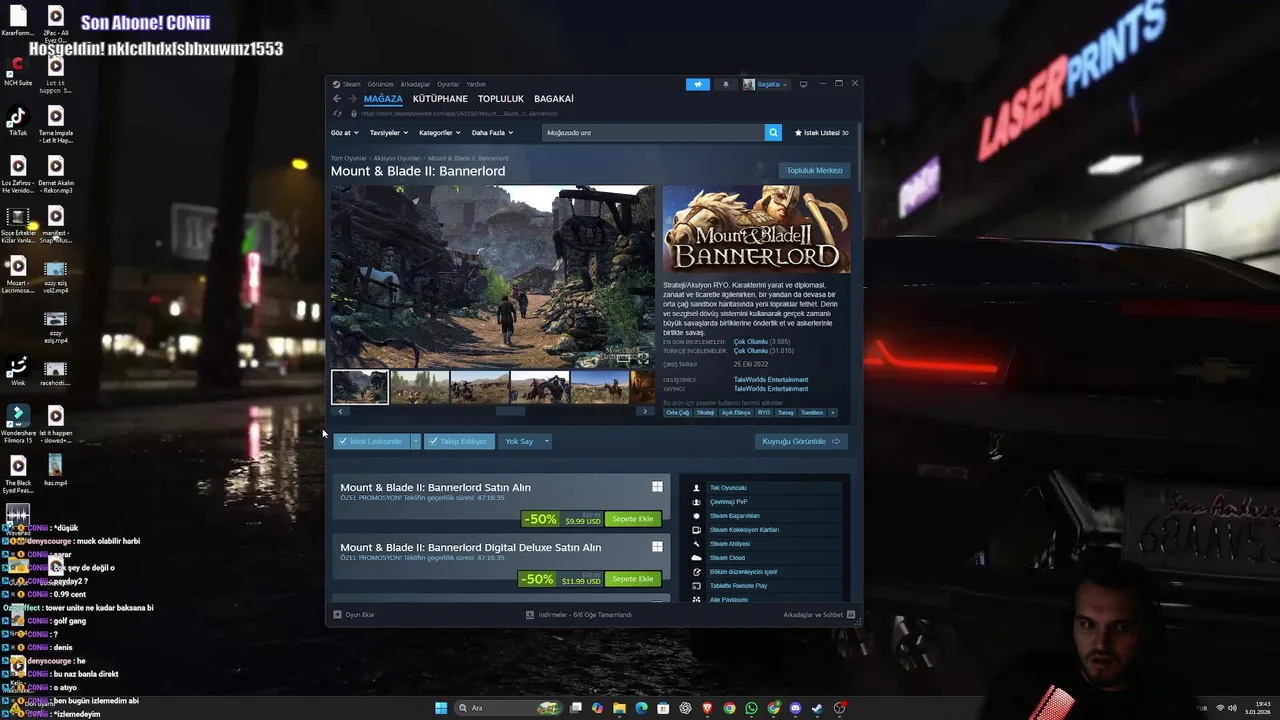Screen dimensions: 1280x720
Task: Click the Big Picture mode monitor icon
Action: 803,84
